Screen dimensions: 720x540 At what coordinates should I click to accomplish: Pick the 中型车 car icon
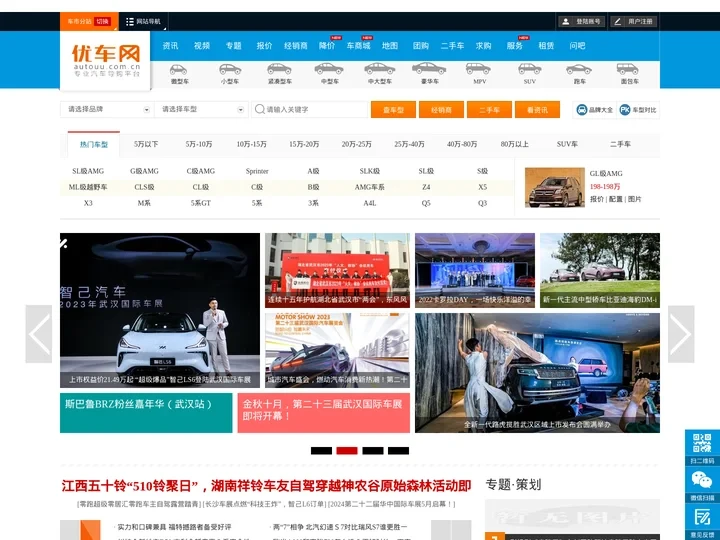[x=329, y=69]
